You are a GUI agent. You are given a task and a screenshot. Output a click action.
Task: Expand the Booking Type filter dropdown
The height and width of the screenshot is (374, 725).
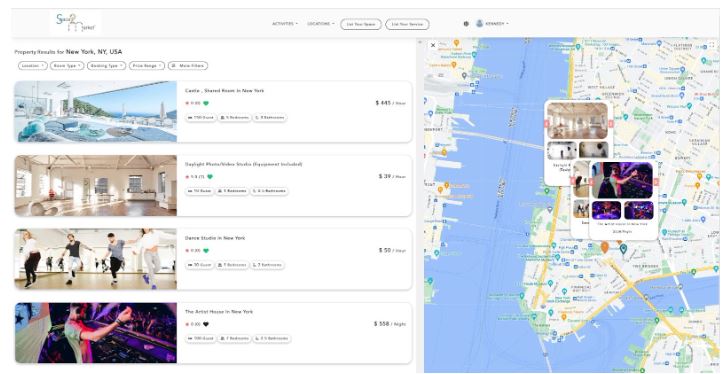pyautogui.click(x=106, y=66)
